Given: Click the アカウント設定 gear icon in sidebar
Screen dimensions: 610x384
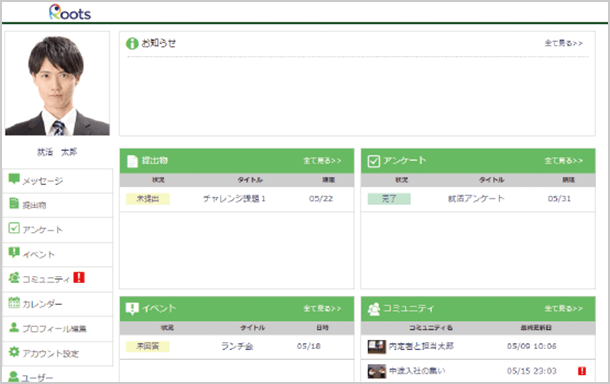Looking at the screenshot, I should (14, 352).
